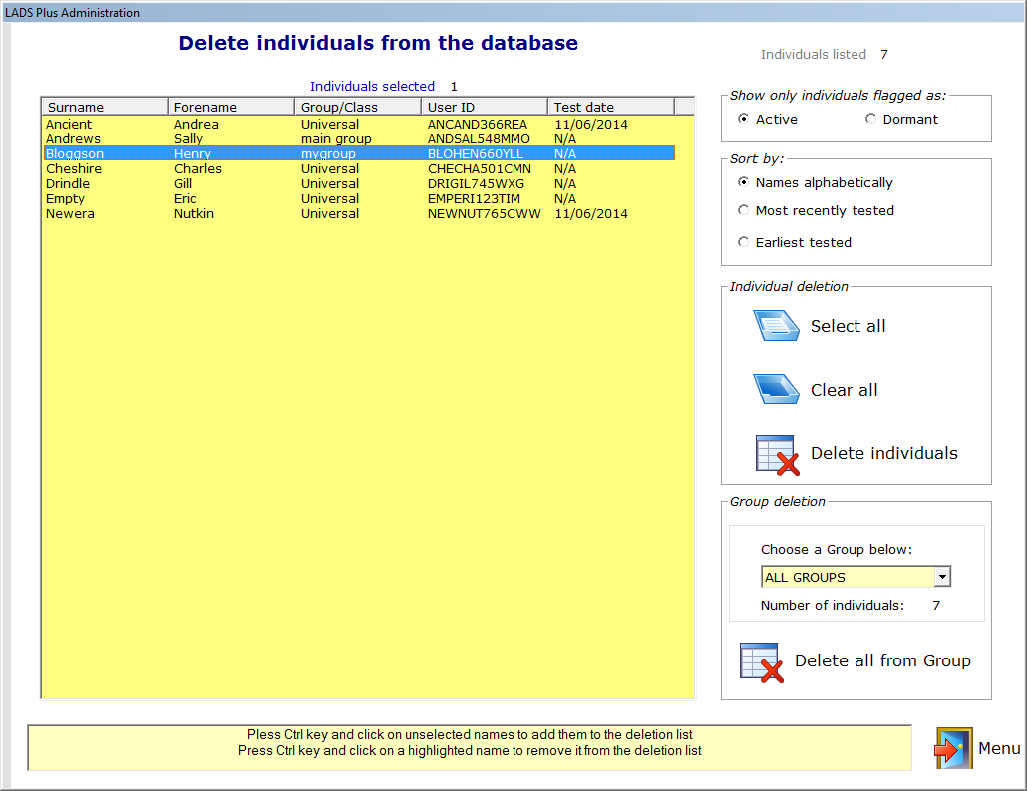
Task: Click the User ID column header
Action: click(484, 107)
